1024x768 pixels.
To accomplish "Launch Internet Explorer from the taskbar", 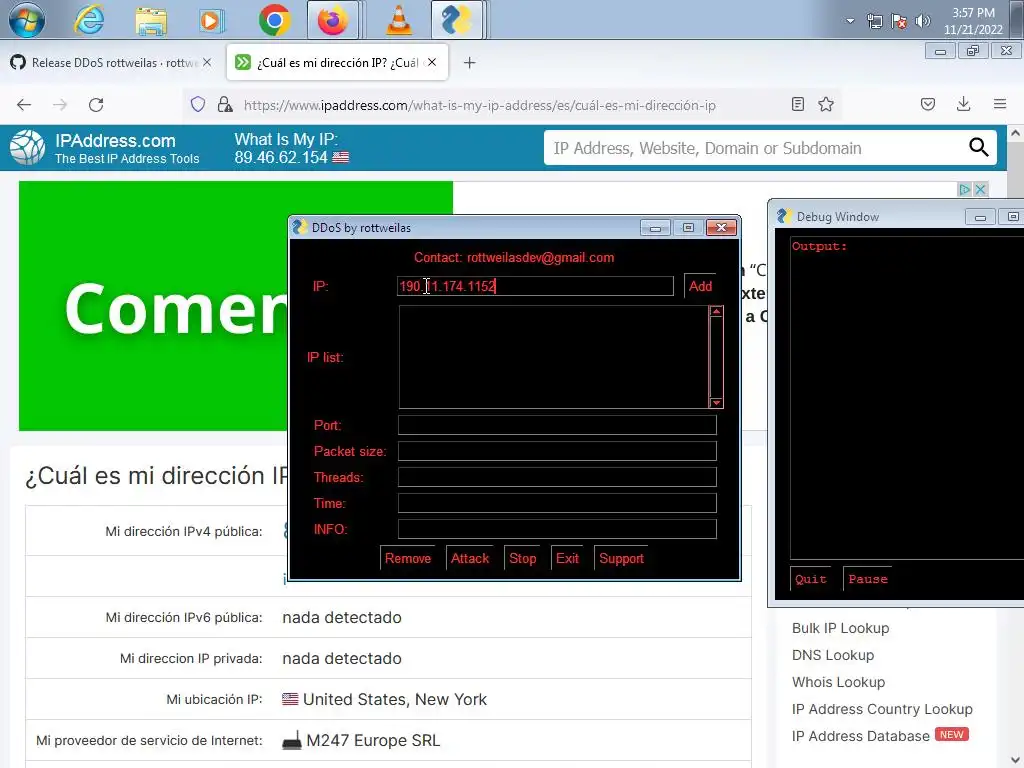I will [x=89, y=20].
